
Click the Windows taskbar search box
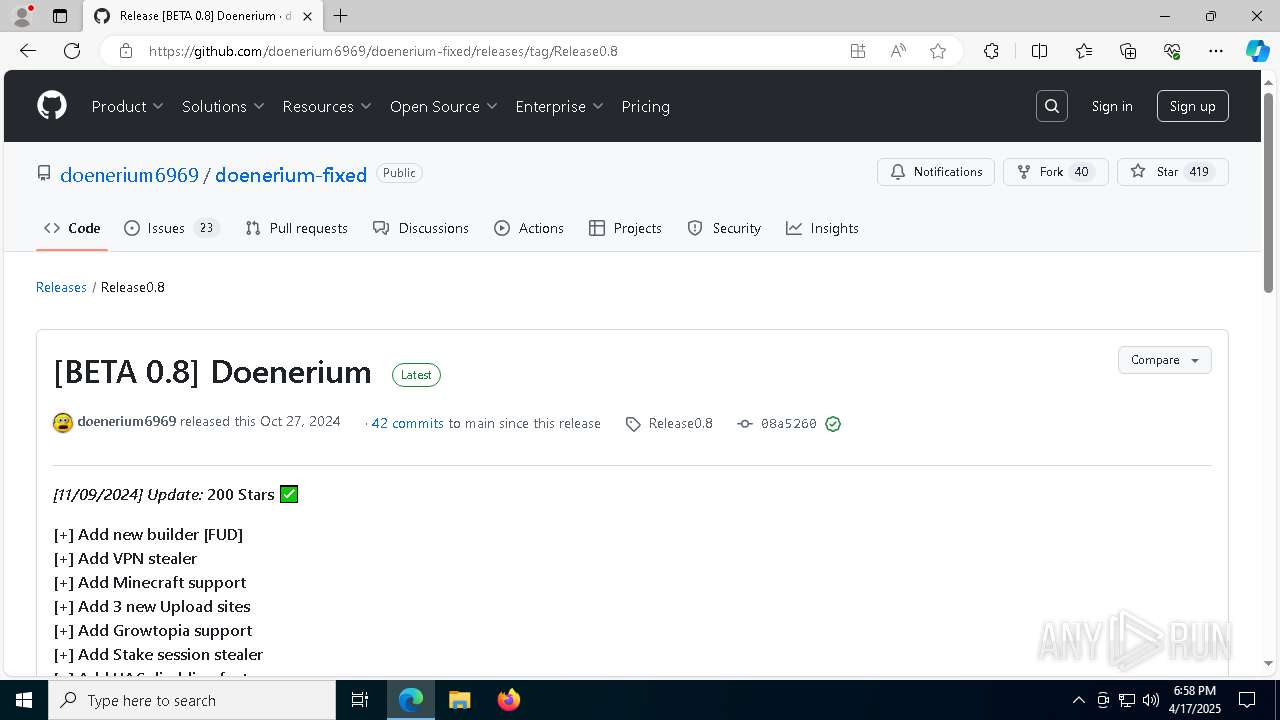pyautogui.click(x=192, y=700)
